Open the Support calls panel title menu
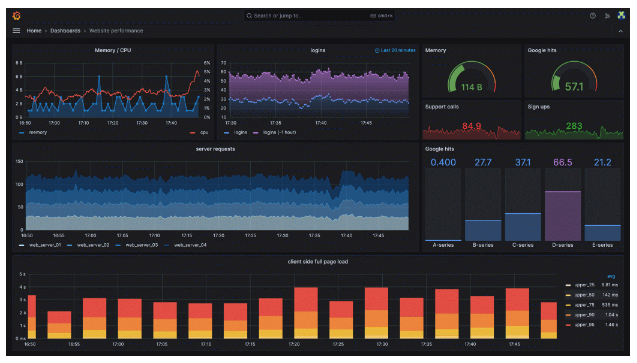637x363 pixels. [x=442, y=107]
